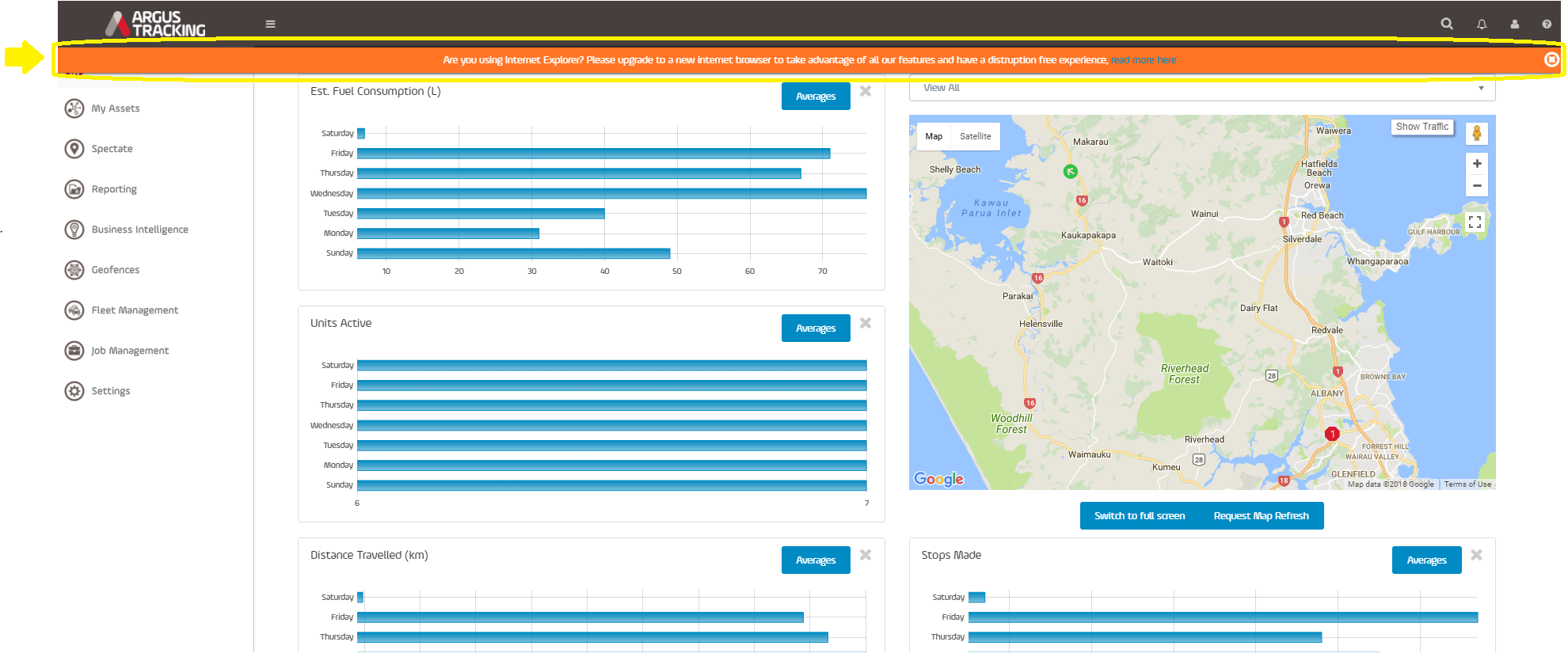Screen dimensions: 1568x657
Task: Click the Thursday Distance Travelled bar
Action: (x=592, y=637)
